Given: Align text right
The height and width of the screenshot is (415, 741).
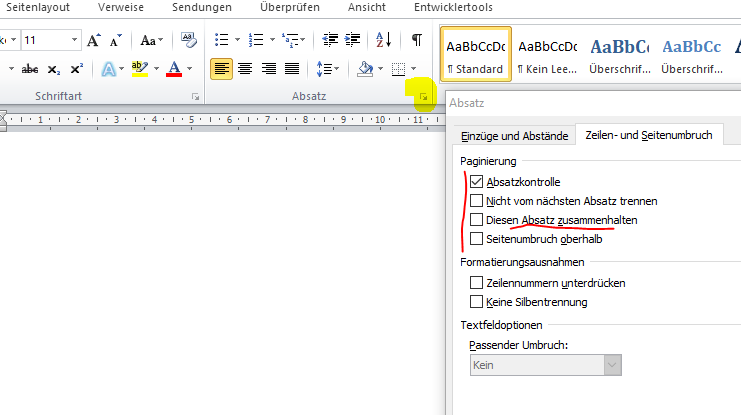Looking at the screenshot, I should click(x=268, y=69).
